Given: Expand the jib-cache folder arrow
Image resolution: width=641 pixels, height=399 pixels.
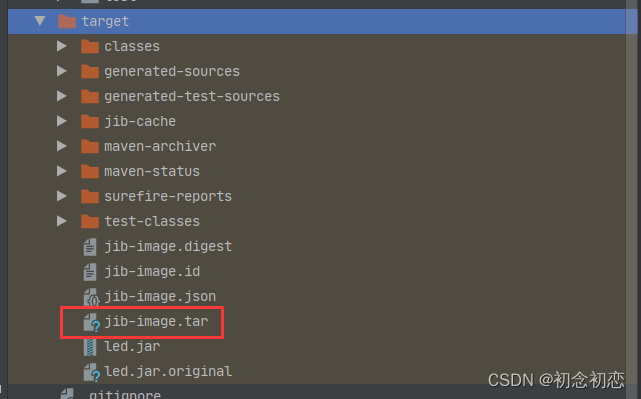Looking at the screenshot, I should (x=62, y=121).
